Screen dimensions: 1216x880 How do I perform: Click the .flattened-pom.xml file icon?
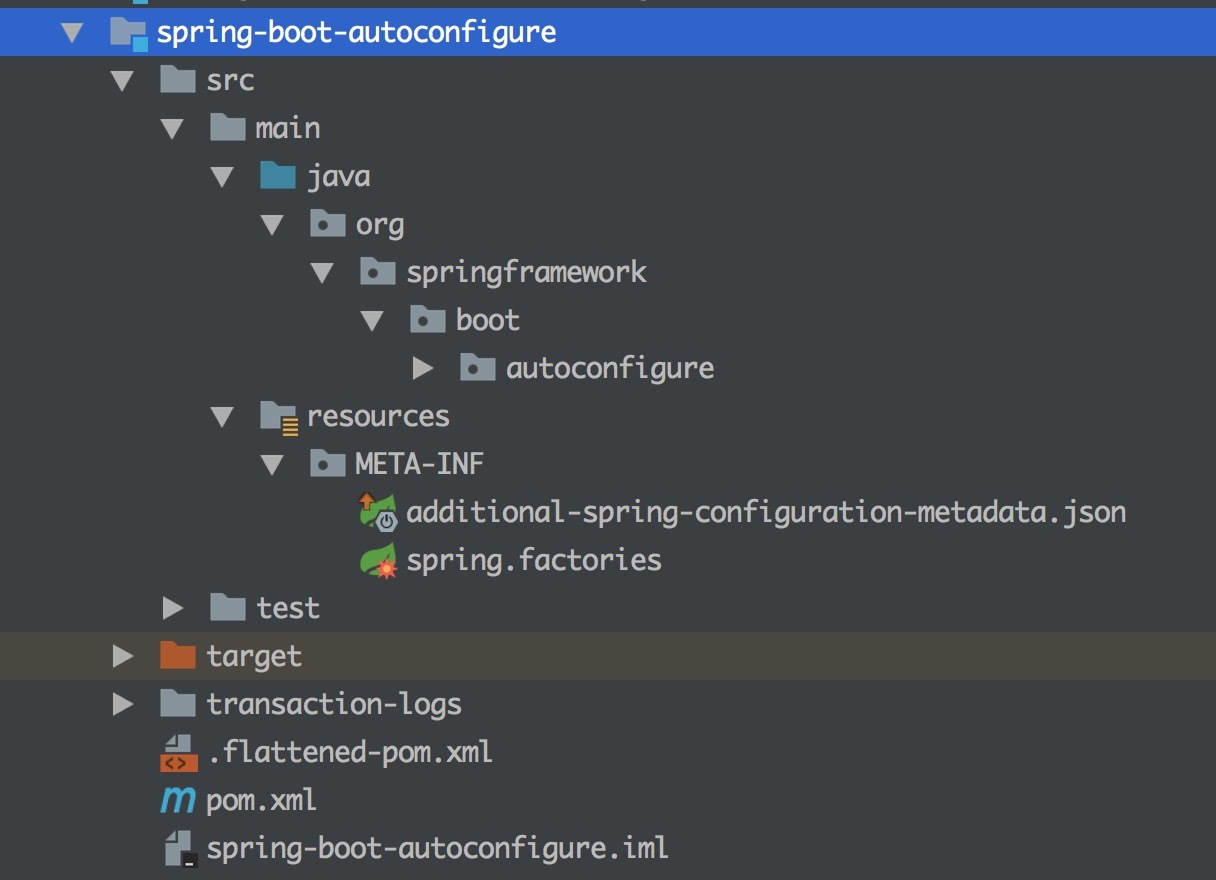[179, 753]
